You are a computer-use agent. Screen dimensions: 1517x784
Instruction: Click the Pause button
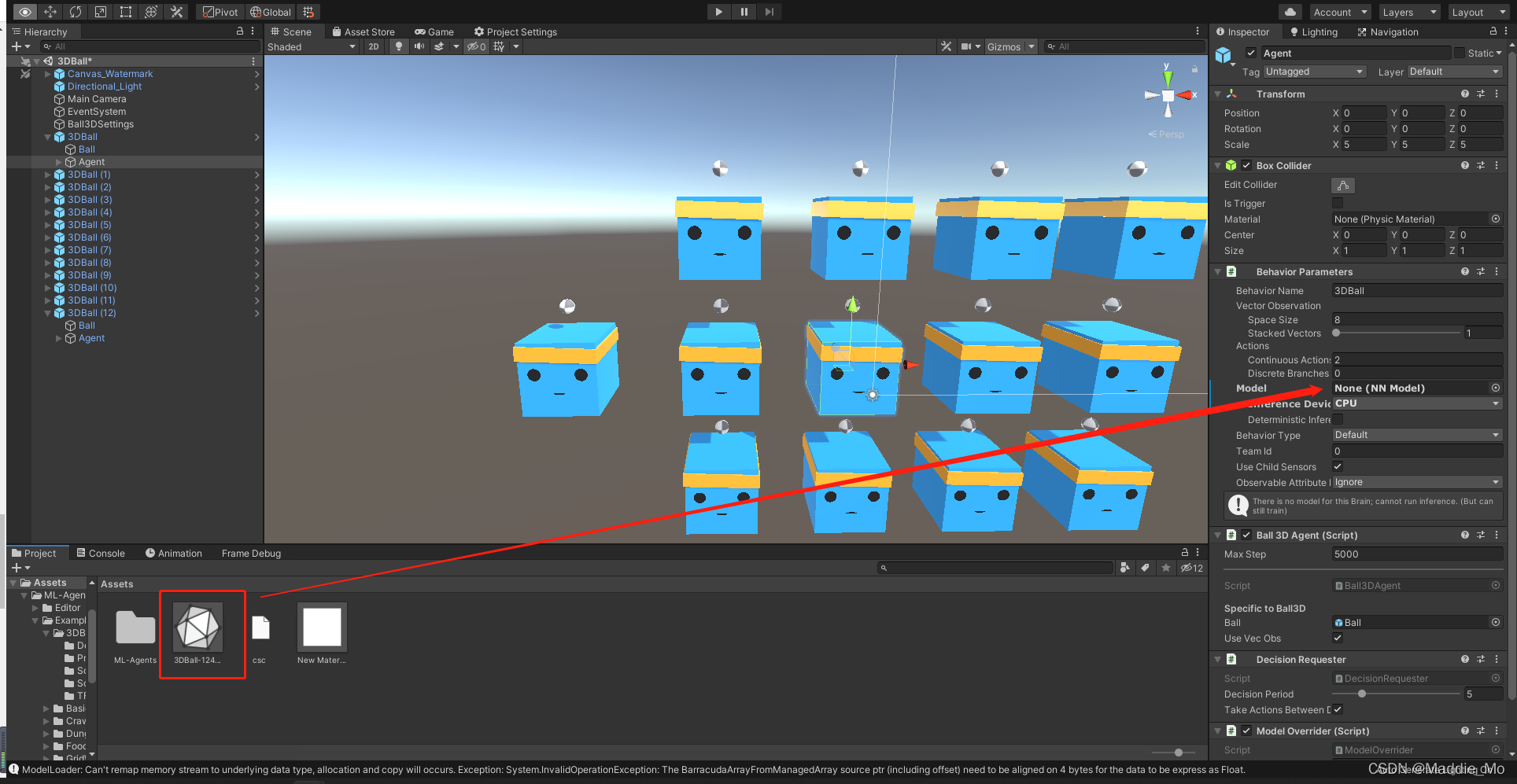click(x=744, y=12)
